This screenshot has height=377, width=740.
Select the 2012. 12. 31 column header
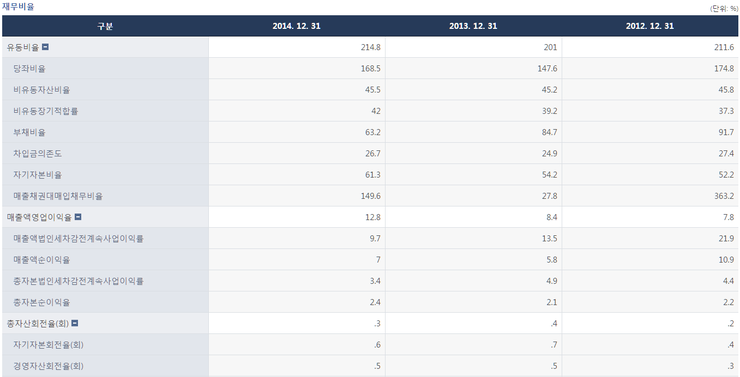point(650,26)
